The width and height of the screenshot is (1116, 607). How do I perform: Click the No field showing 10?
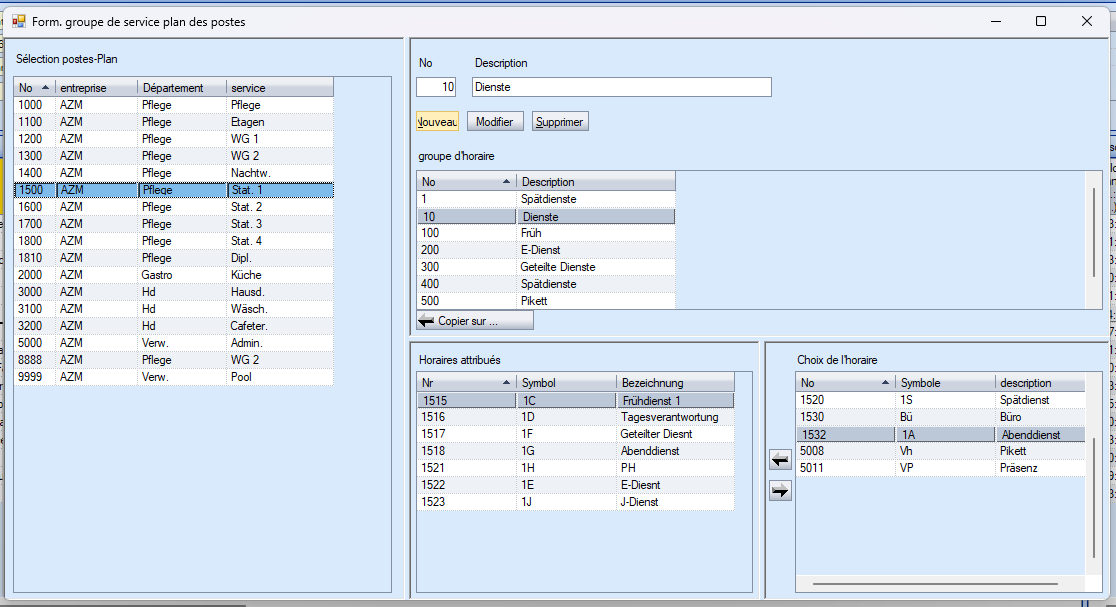436,87
